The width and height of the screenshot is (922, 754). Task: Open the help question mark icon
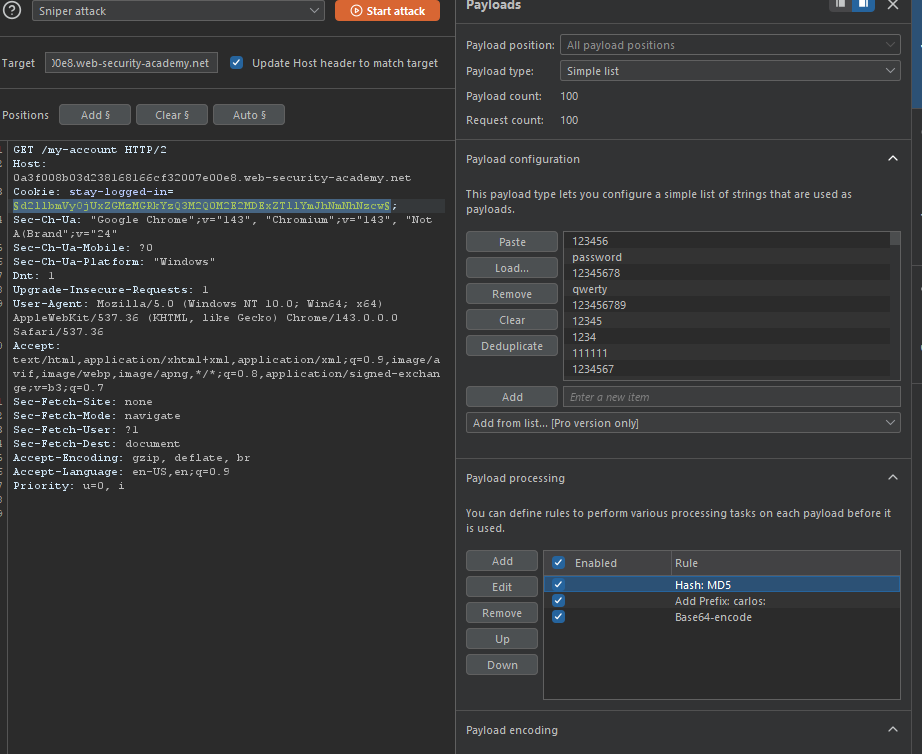coord(12,10)
